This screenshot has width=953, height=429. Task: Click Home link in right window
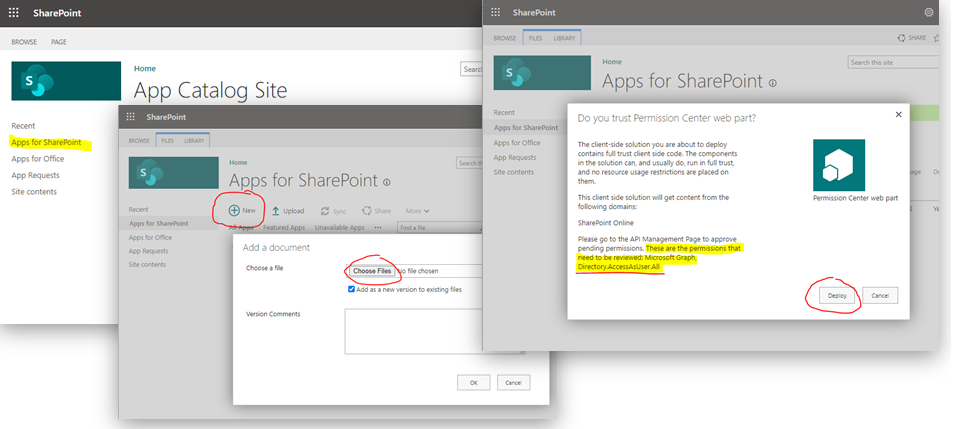(x=612, y=61)
